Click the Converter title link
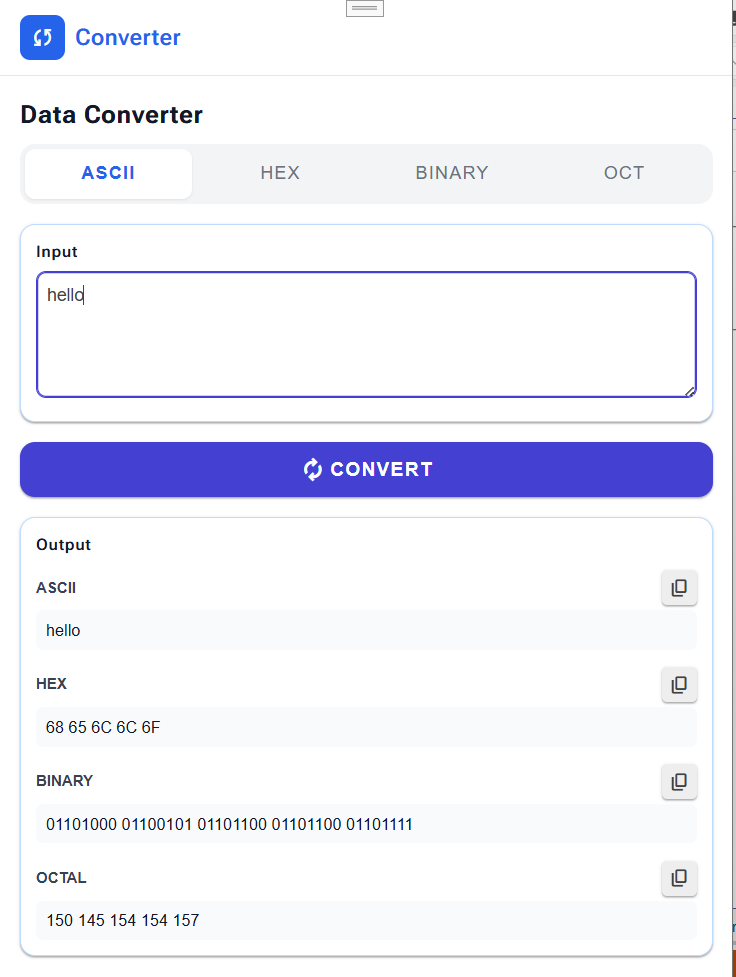The image size is (736, 977). click(x=128, y=38)
